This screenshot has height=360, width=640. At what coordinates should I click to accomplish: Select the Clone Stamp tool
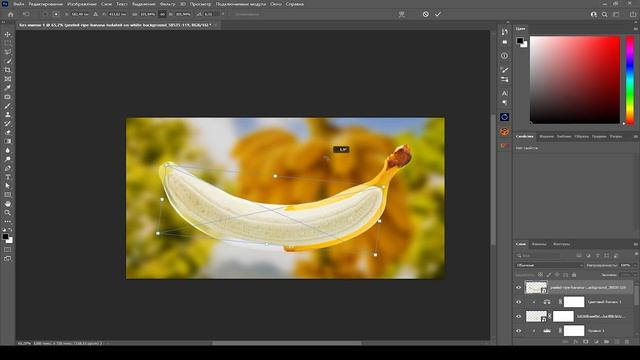click(7, 115)
